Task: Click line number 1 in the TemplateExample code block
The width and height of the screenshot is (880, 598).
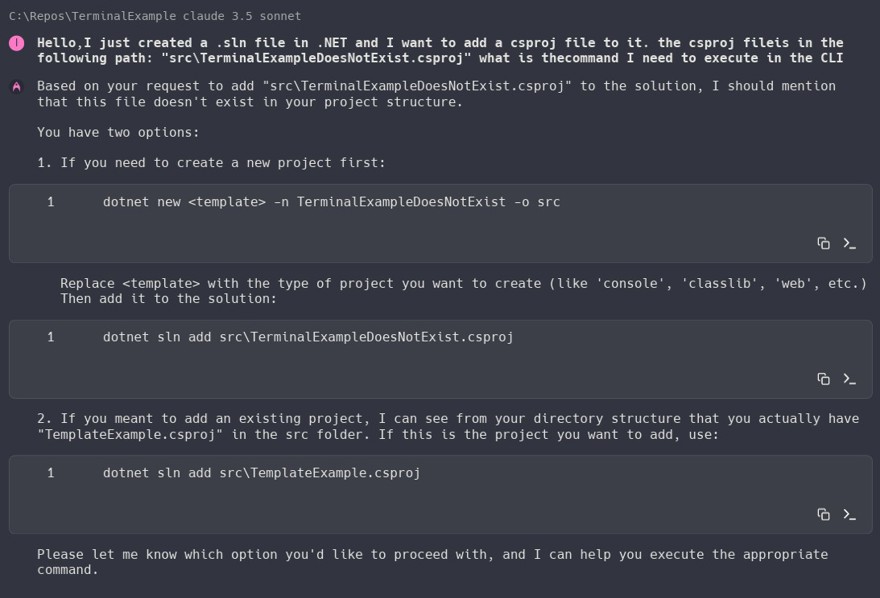Action: 51,473
